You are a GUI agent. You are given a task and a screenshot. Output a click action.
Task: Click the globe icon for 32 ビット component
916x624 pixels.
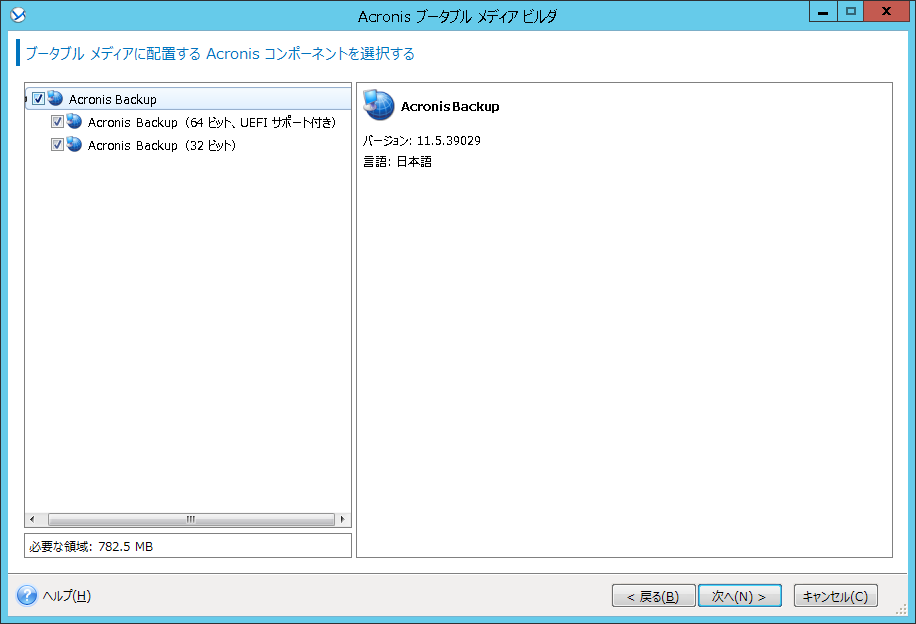point(74,144)
